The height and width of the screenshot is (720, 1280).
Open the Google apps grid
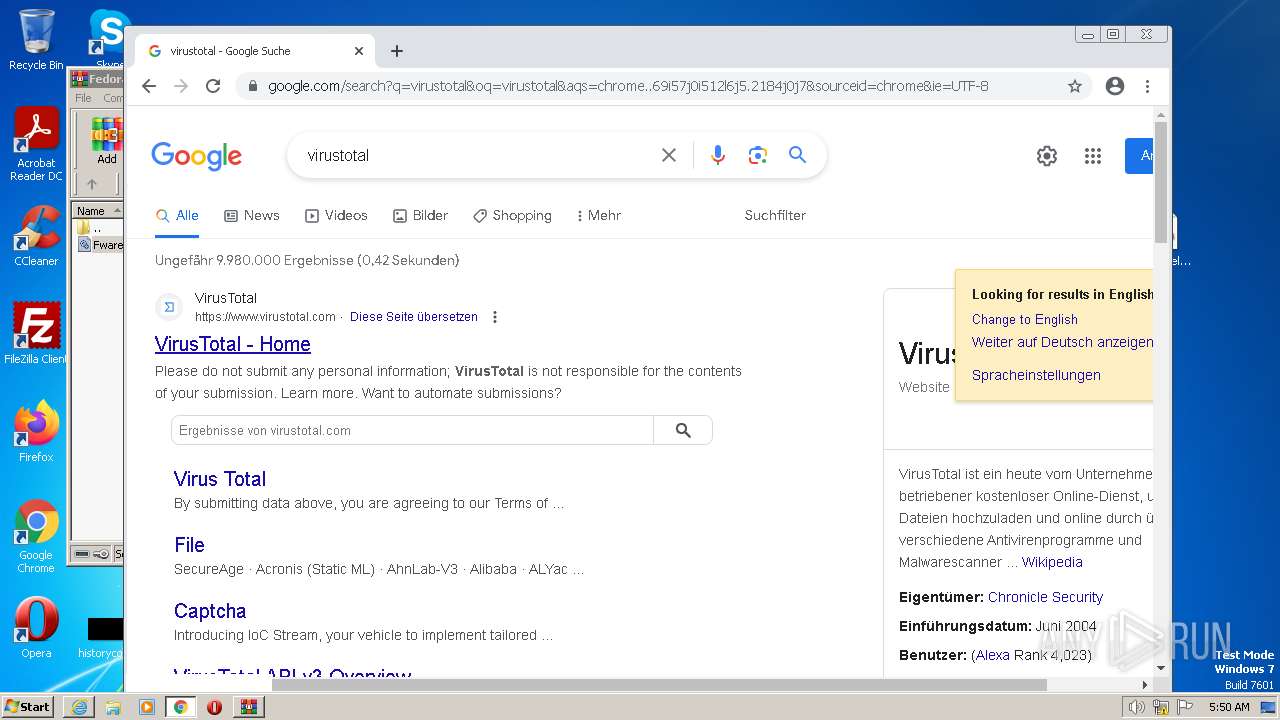(1093, 156)
